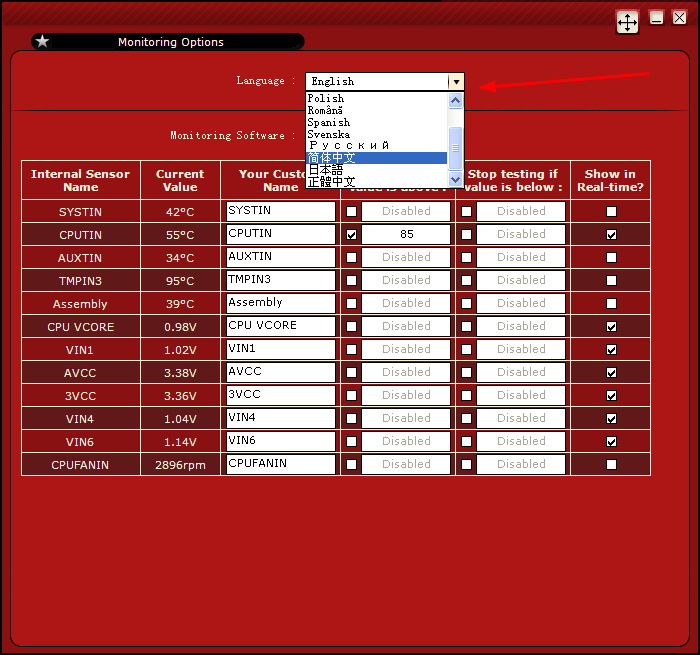Select Polish from the language list
Screen dimensions: 700x655
coord(326,98)
